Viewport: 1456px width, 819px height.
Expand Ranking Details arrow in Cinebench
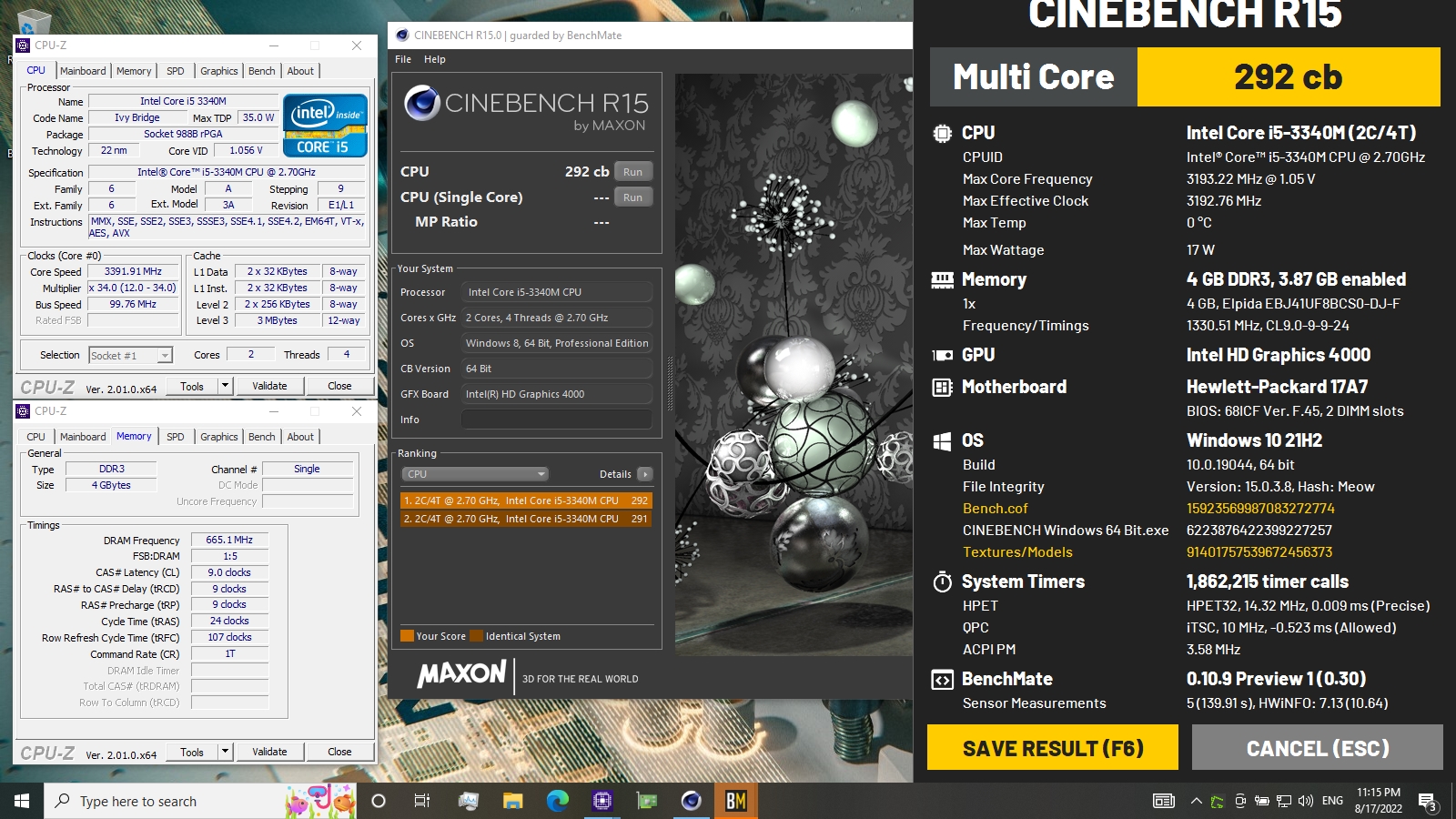point(645,474)
